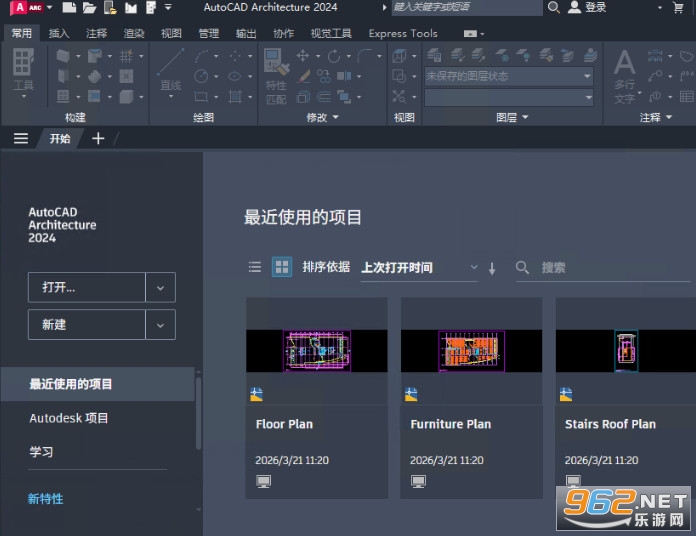This screenshot has width=696, height=536.
Task: Open the Furniture Plan thumbnail
Action: coord(471,351)
